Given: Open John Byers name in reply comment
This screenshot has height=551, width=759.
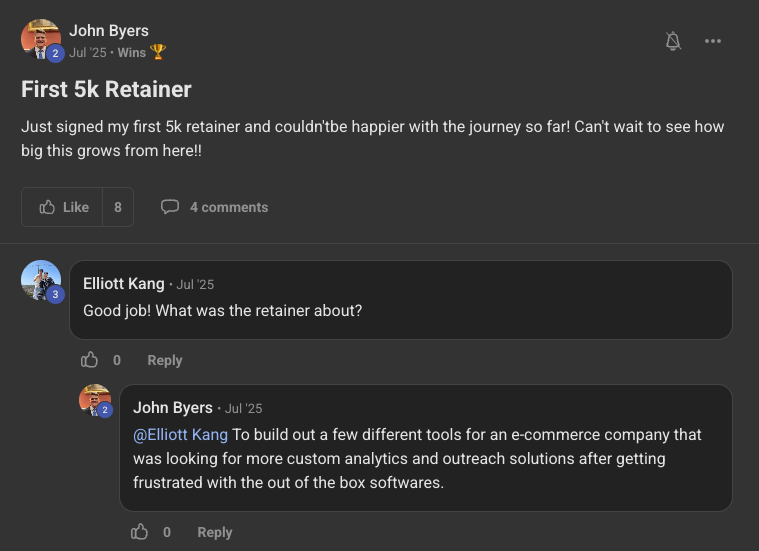Looking at the screenshot, I should [173, 408].
